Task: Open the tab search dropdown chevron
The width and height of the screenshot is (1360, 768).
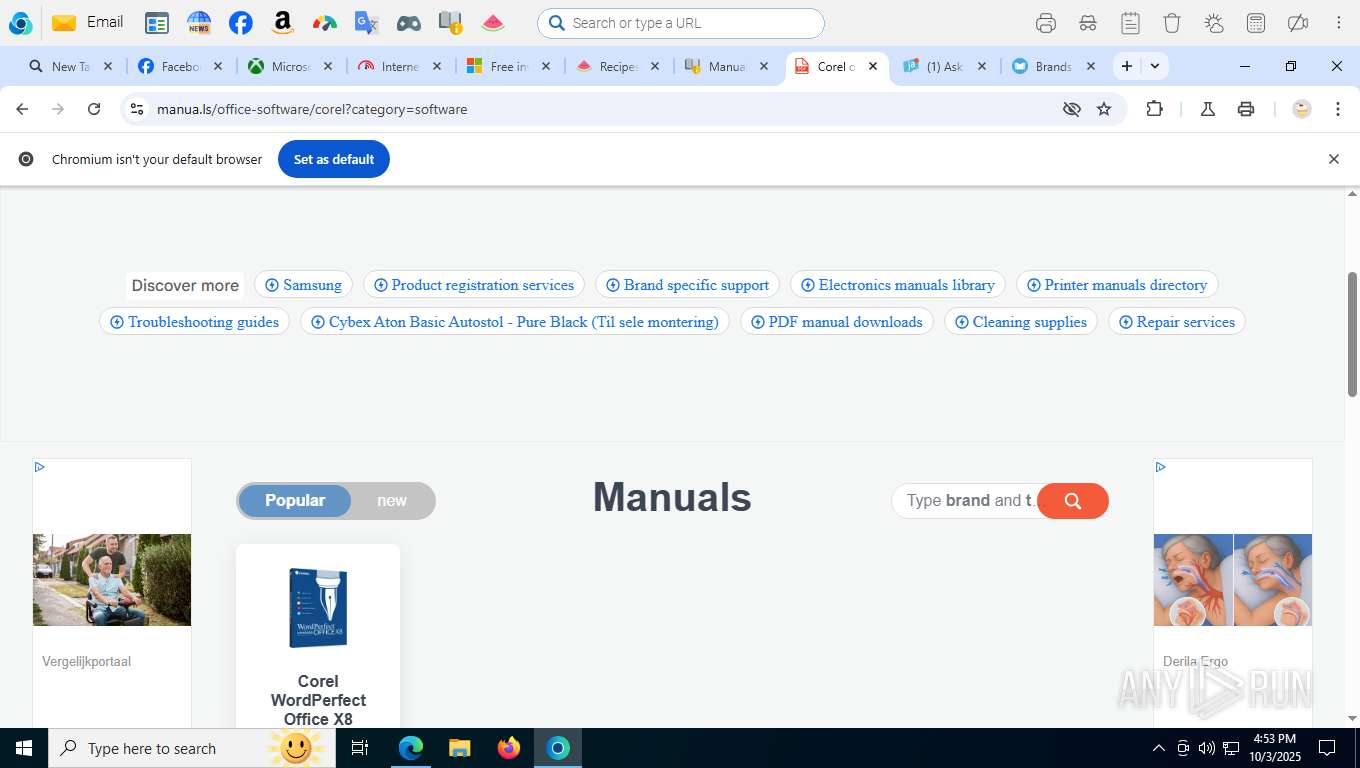Action: [x=1155, y=66]
